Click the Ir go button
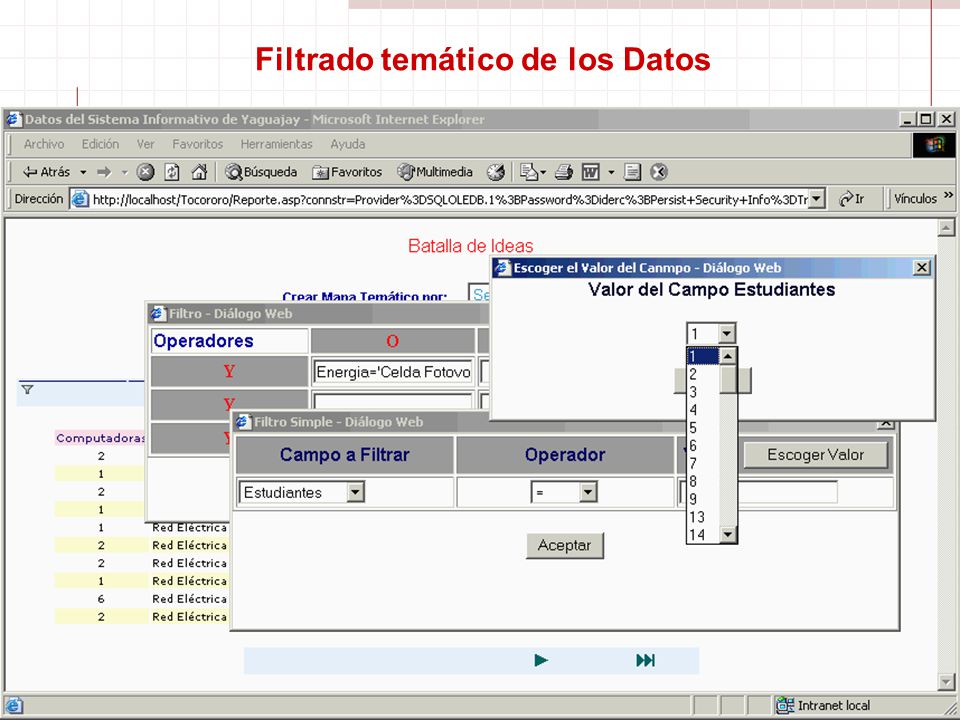The width and height of the screenshot is (960, 720). pyautogui.click(x=852, y=199)
